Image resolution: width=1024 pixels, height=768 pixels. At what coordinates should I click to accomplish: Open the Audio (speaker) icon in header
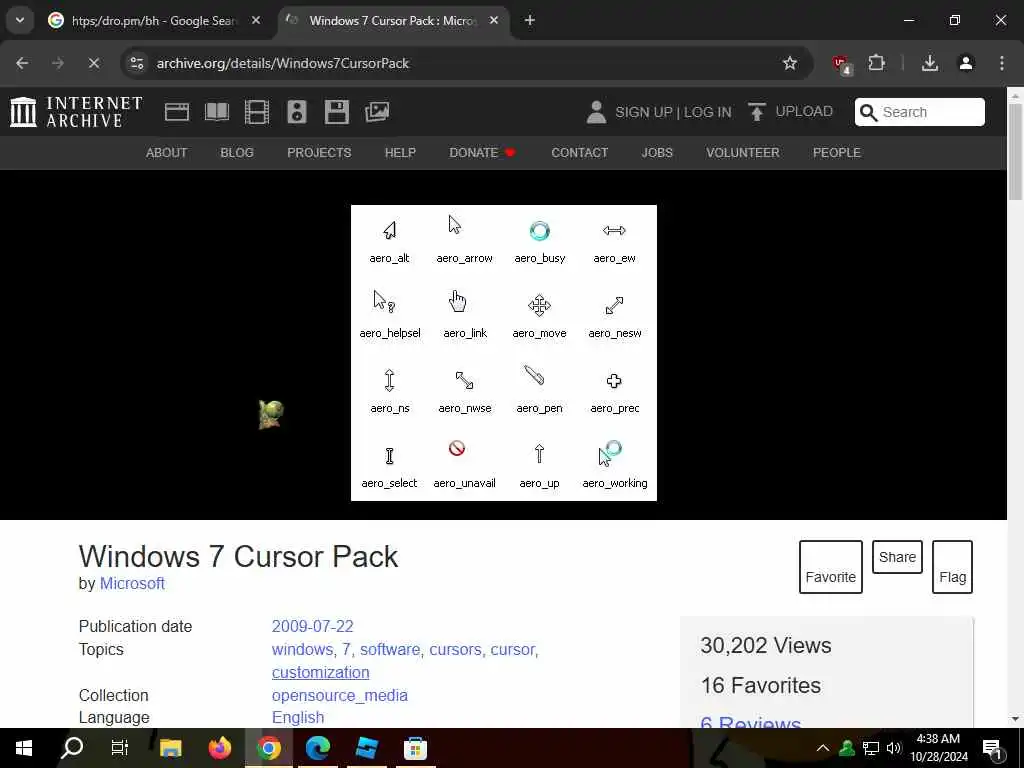296,112
